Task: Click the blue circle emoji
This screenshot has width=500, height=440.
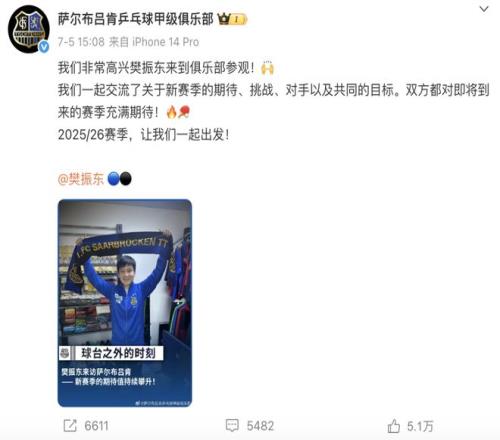Action: [x=113, y=179]
